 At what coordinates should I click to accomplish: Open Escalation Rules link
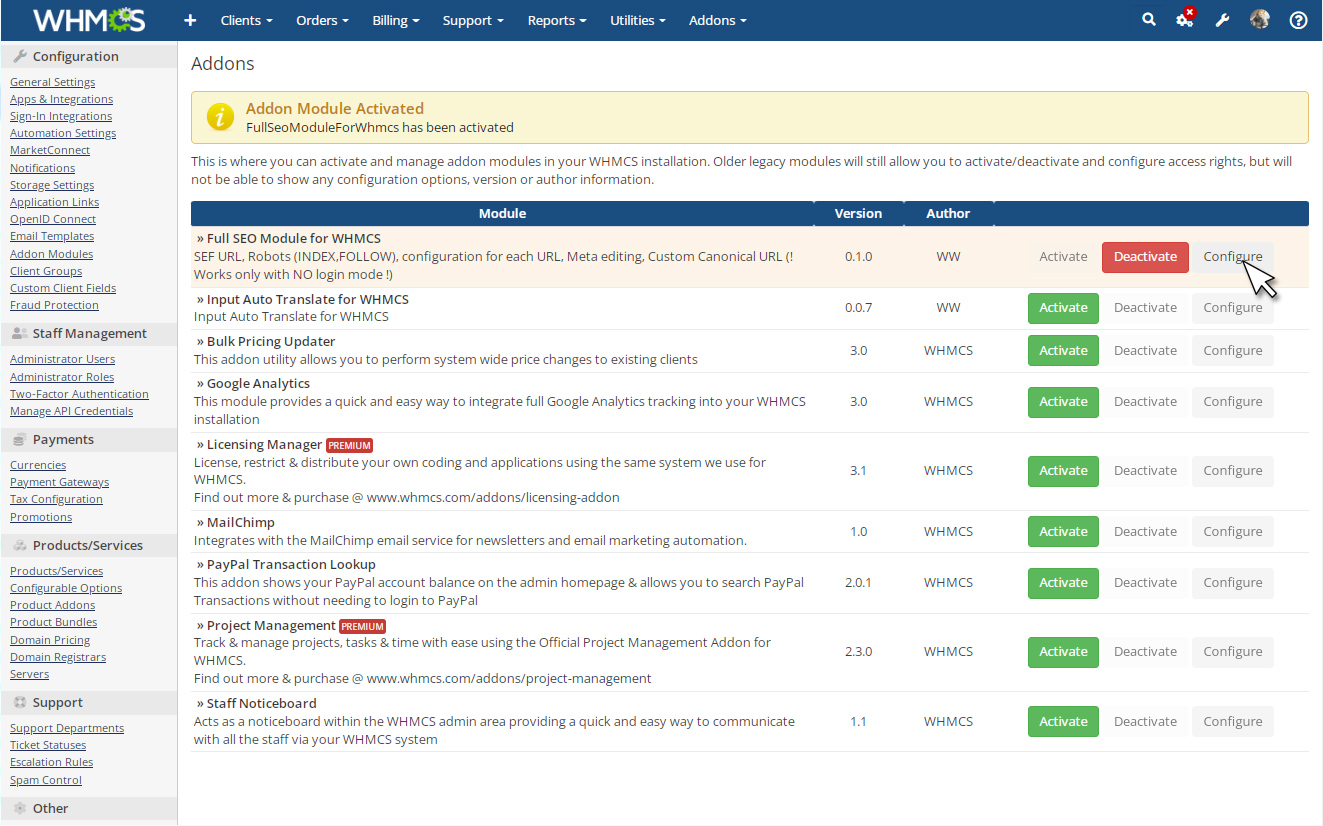point(51,762)
